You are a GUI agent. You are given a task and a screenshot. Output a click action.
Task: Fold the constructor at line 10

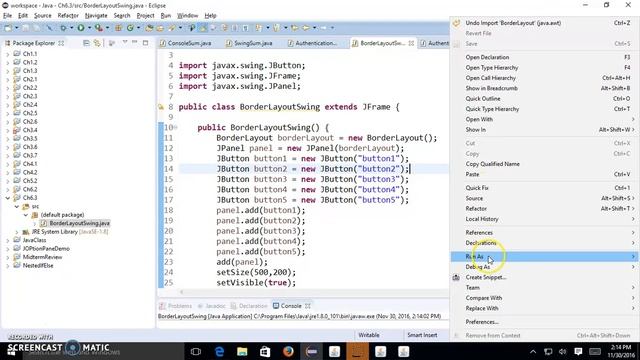click(x=176, y=127)
